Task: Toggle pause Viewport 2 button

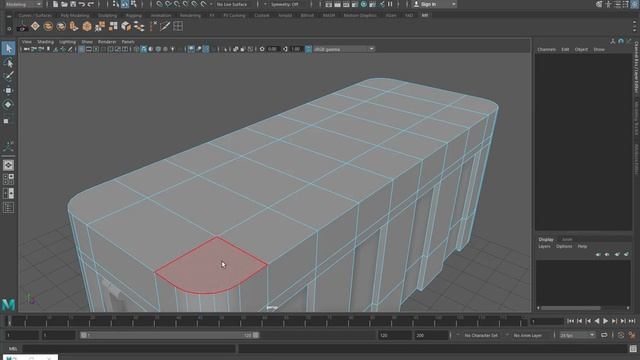Action: coord(391,4)
